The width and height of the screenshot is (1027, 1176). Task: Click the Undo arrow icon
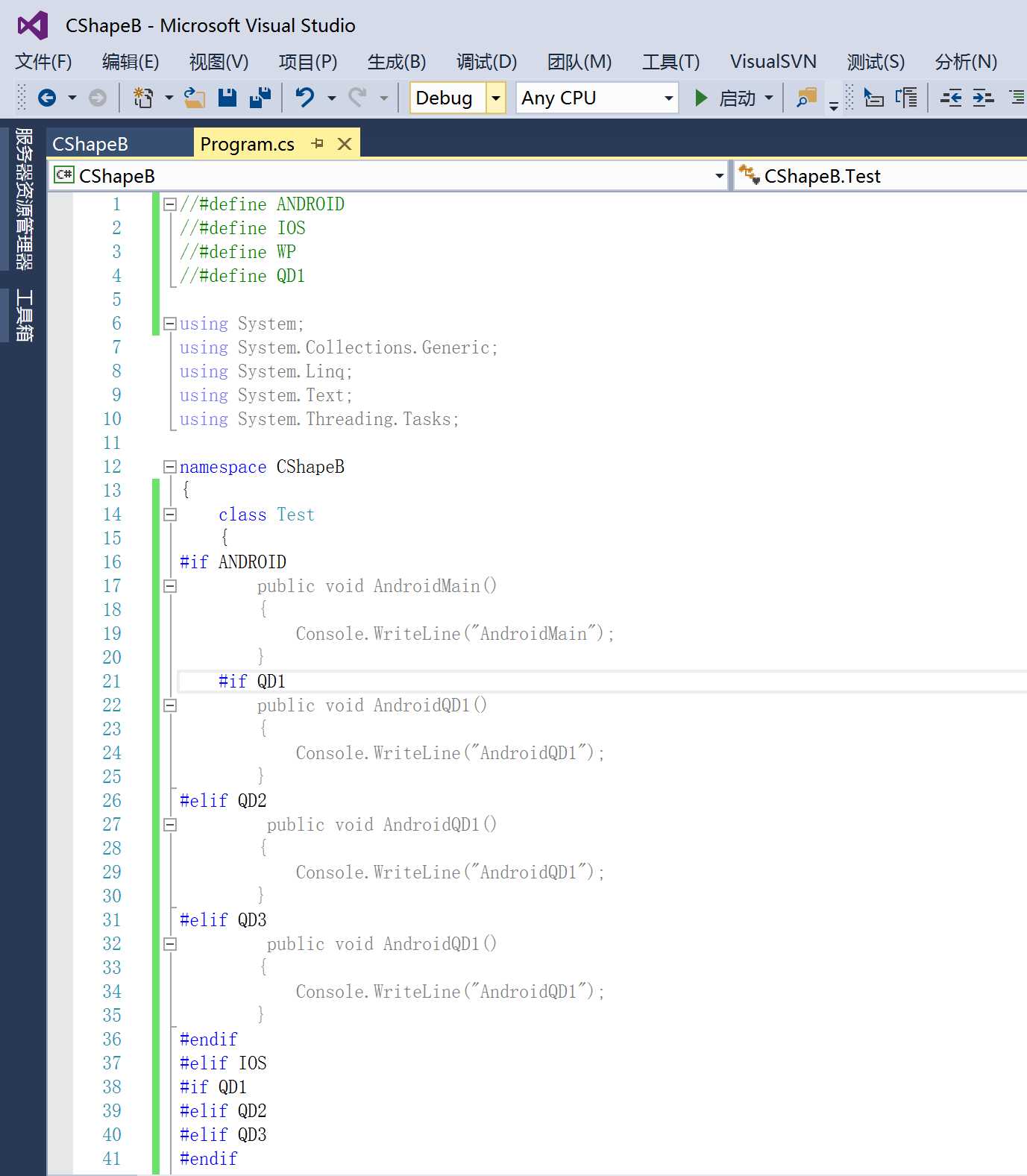[x=305, y=98]
